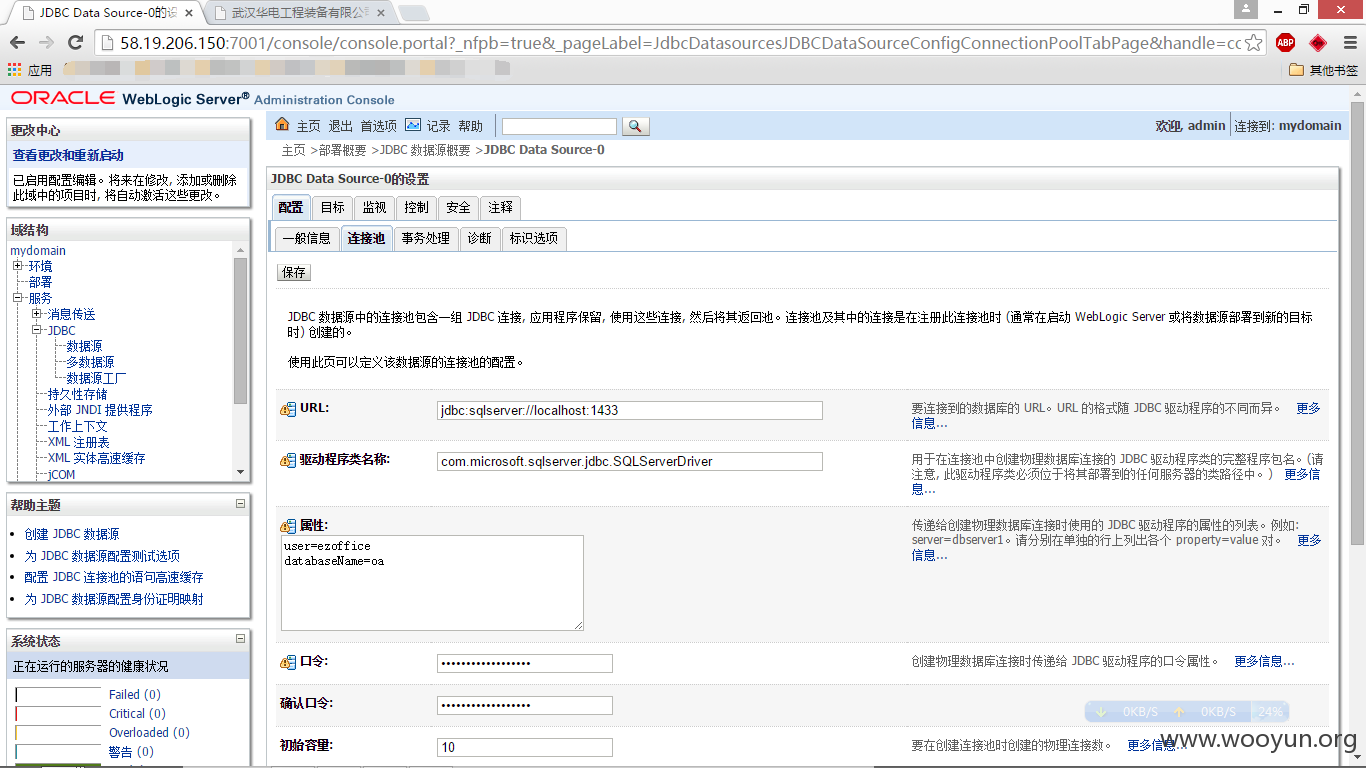This screenshot has width=1366, height=768.
Task: Click the URL input field
Action: pyautogui.click(x=630, y=410)
